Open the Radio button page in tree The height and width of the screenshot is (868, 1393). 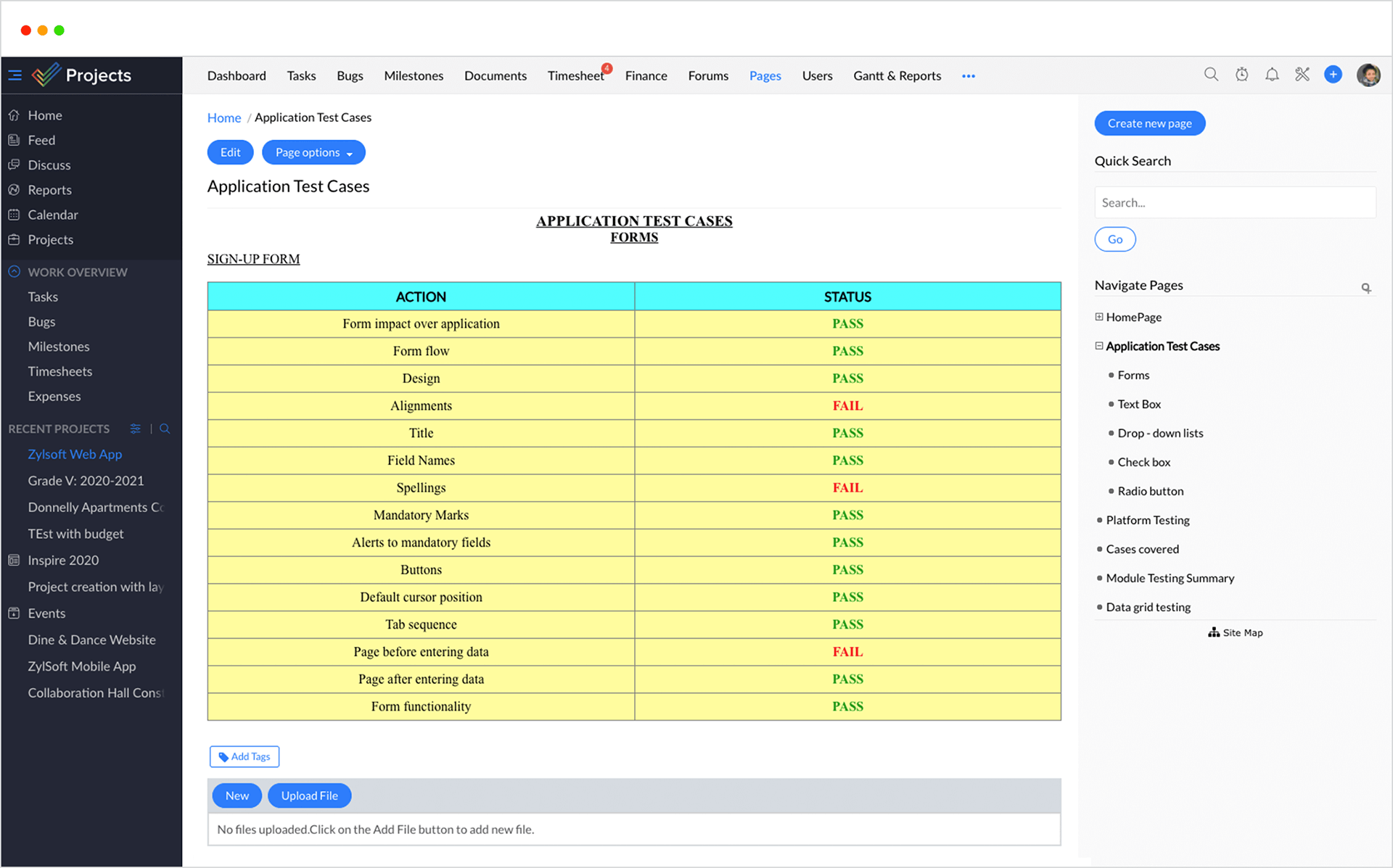click(1150, 491)
